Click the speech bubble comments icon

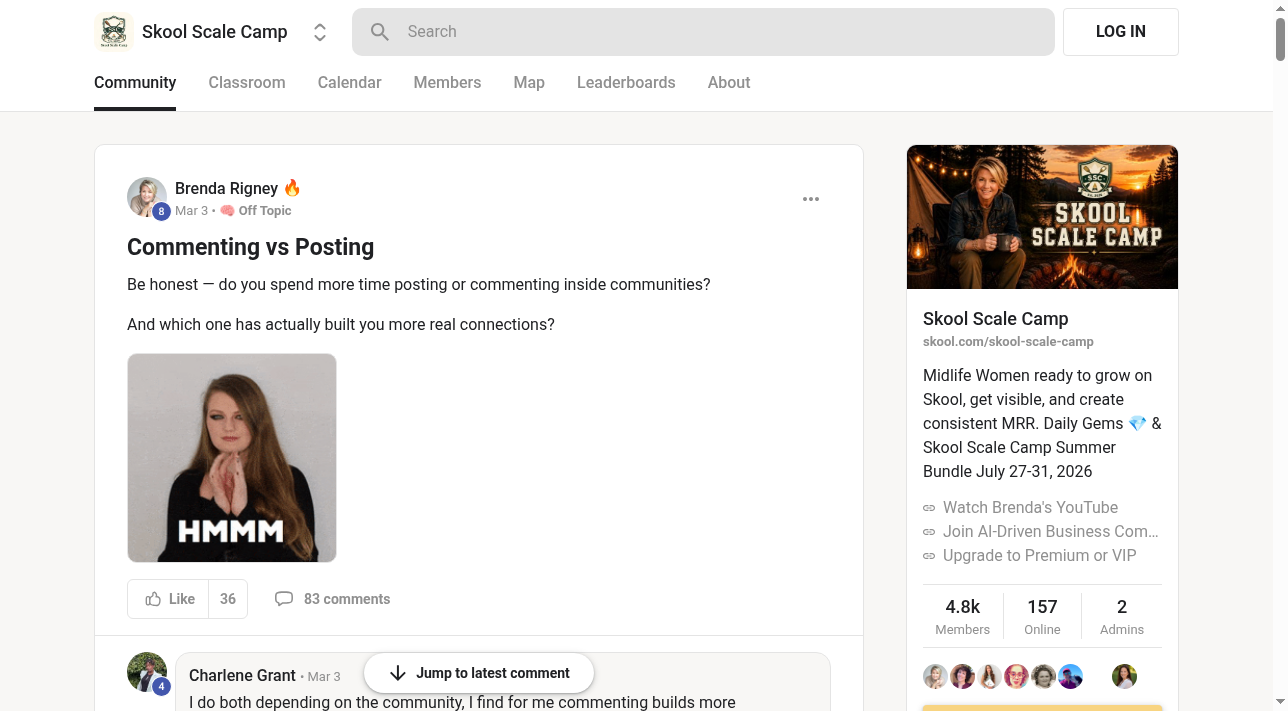[284, 599]
